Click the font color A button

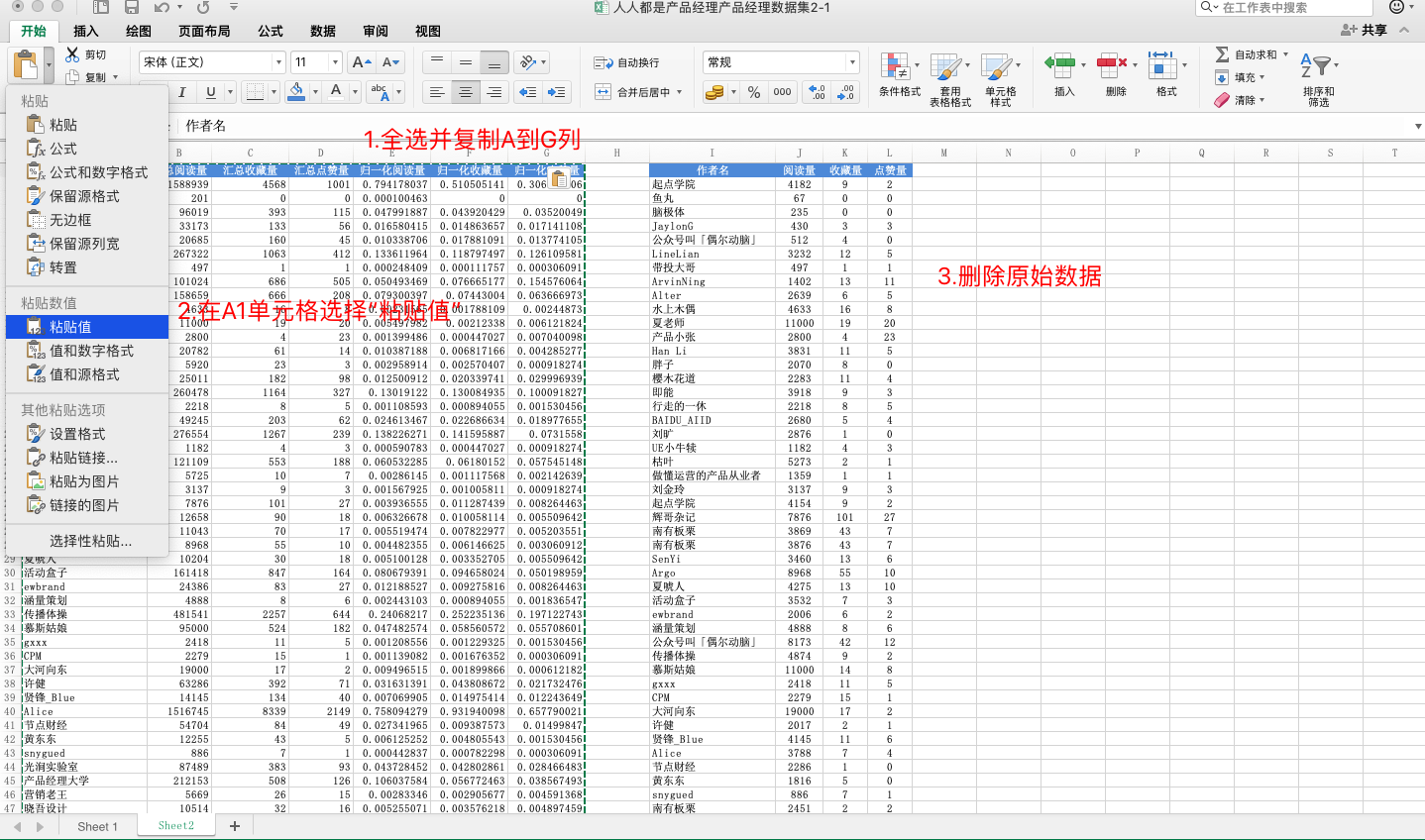[336, 92]
